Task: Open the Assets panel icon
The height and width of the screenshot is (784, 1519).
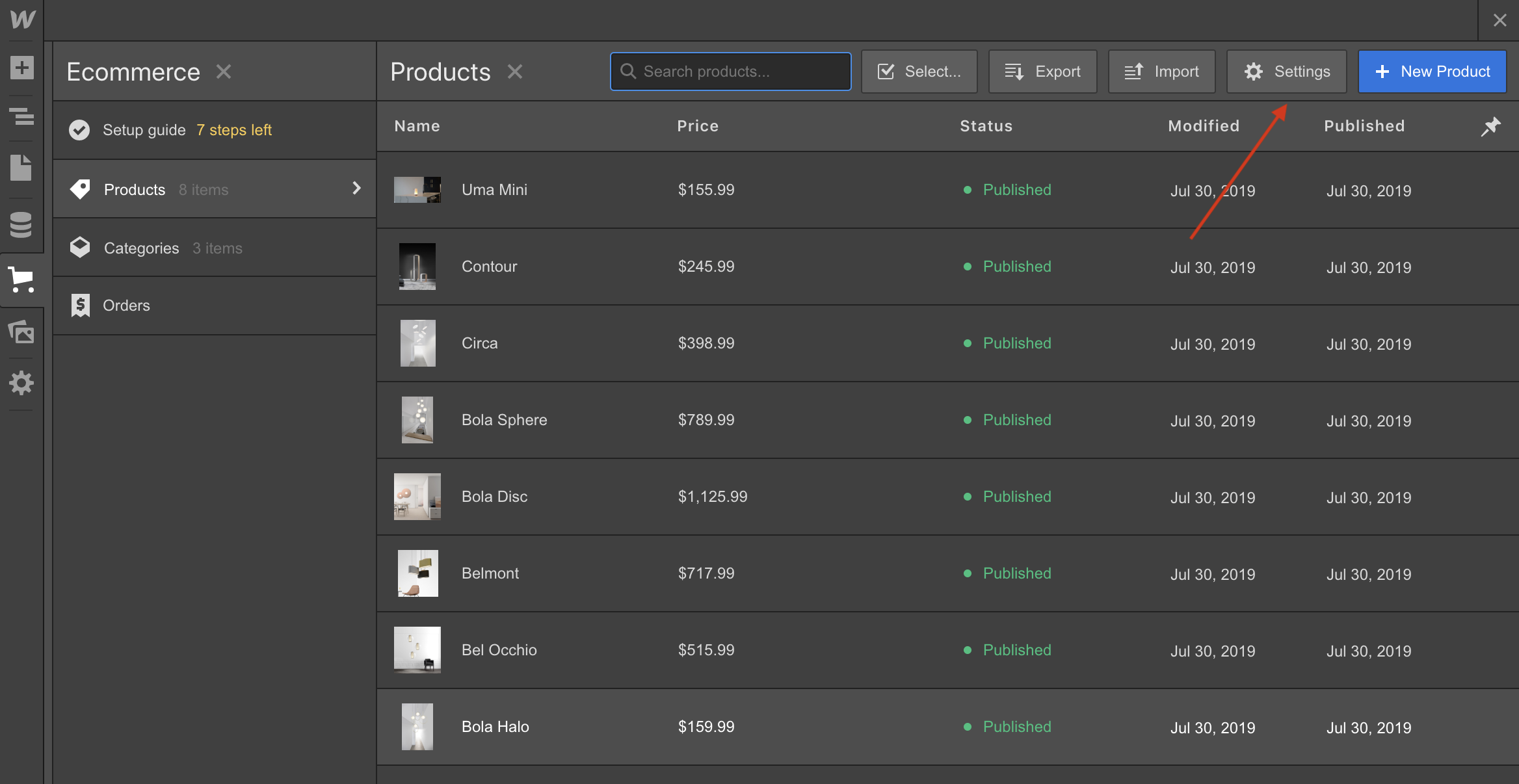Action: (21, 332)
